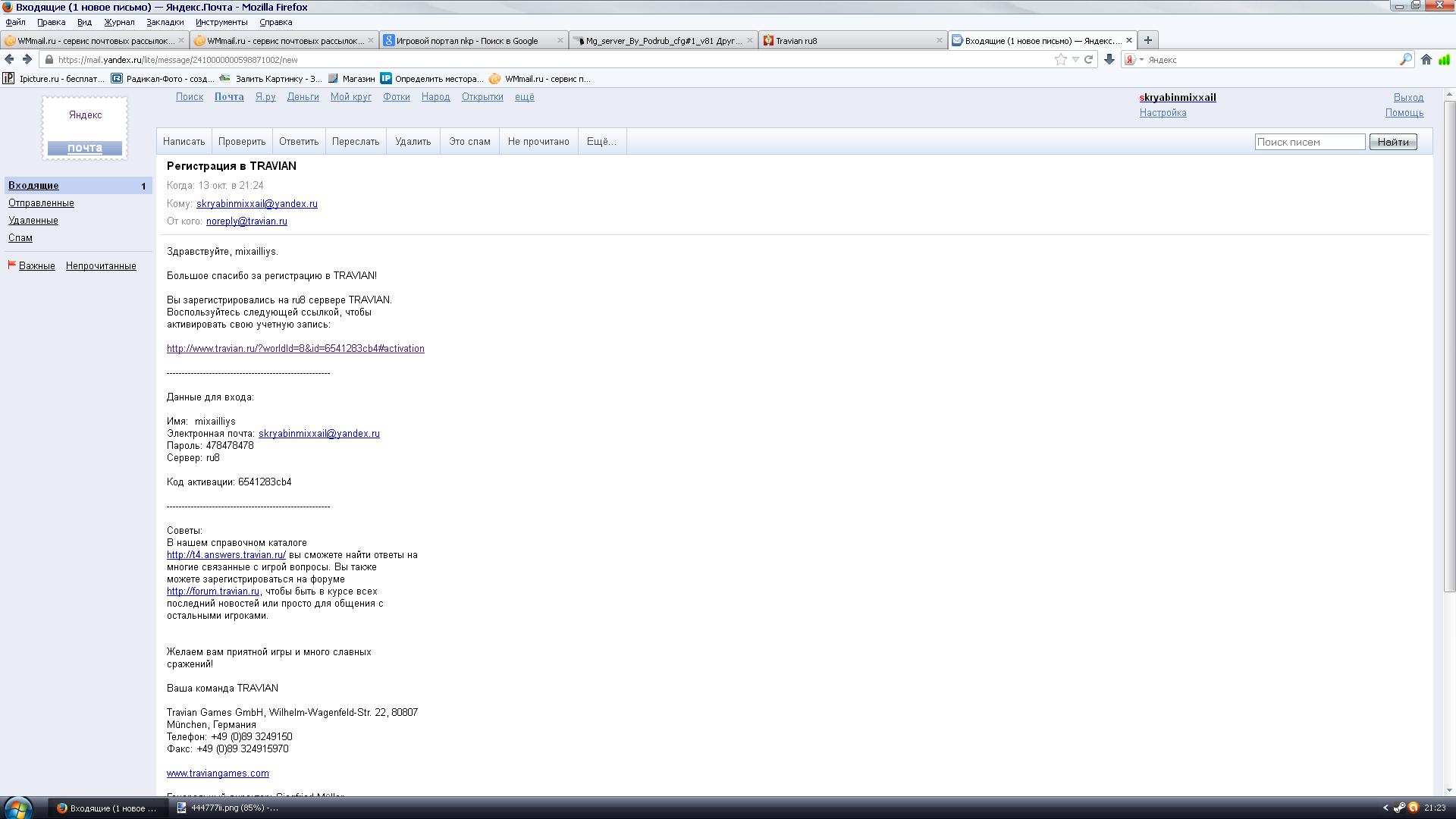Open the forum.travian.ru link
Viewport: 1456px width, 819px height.
pyautogui.click(x=213, y=591)
